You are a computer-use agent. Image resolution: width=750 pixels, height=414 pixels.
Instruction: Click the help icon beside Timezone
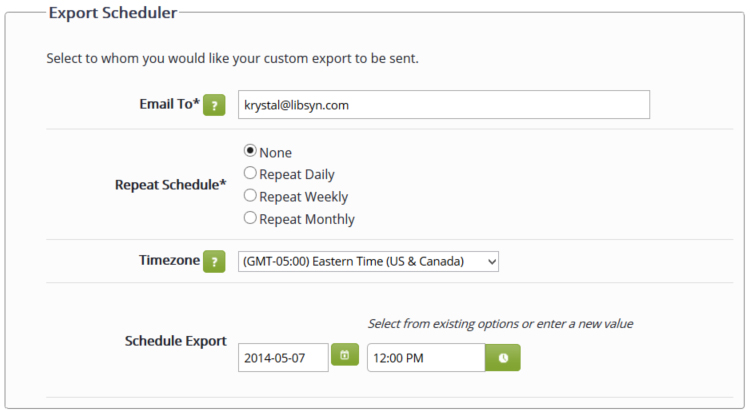pos(214,261)
